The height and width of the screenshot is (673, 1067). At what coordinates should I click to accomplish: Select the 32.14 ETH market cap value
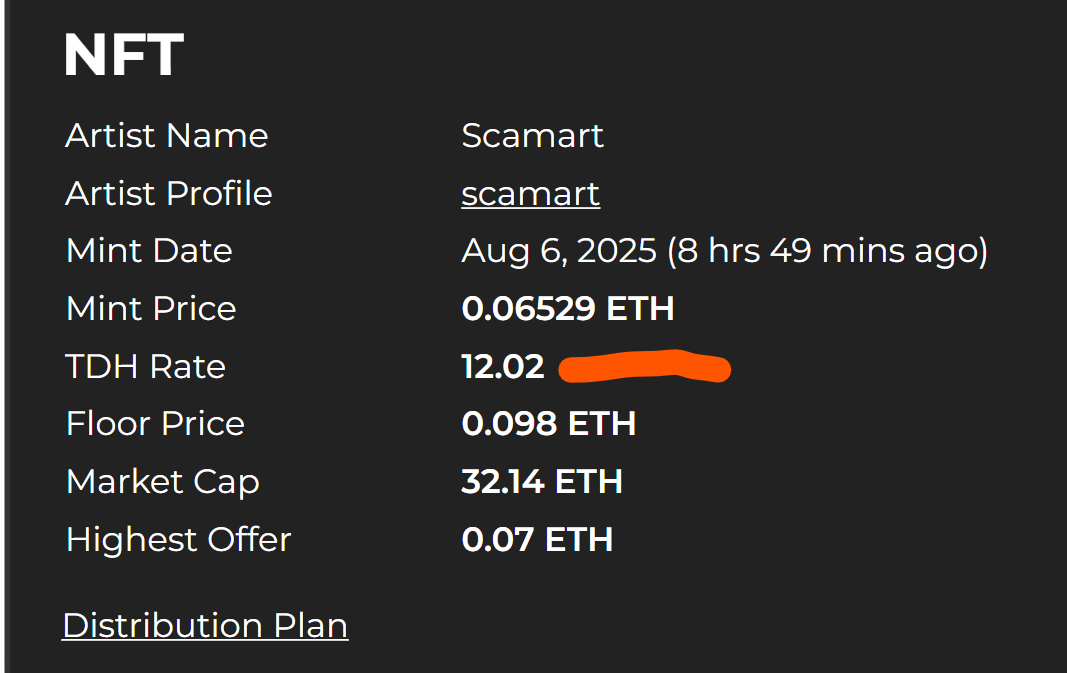tap(542, 482)
